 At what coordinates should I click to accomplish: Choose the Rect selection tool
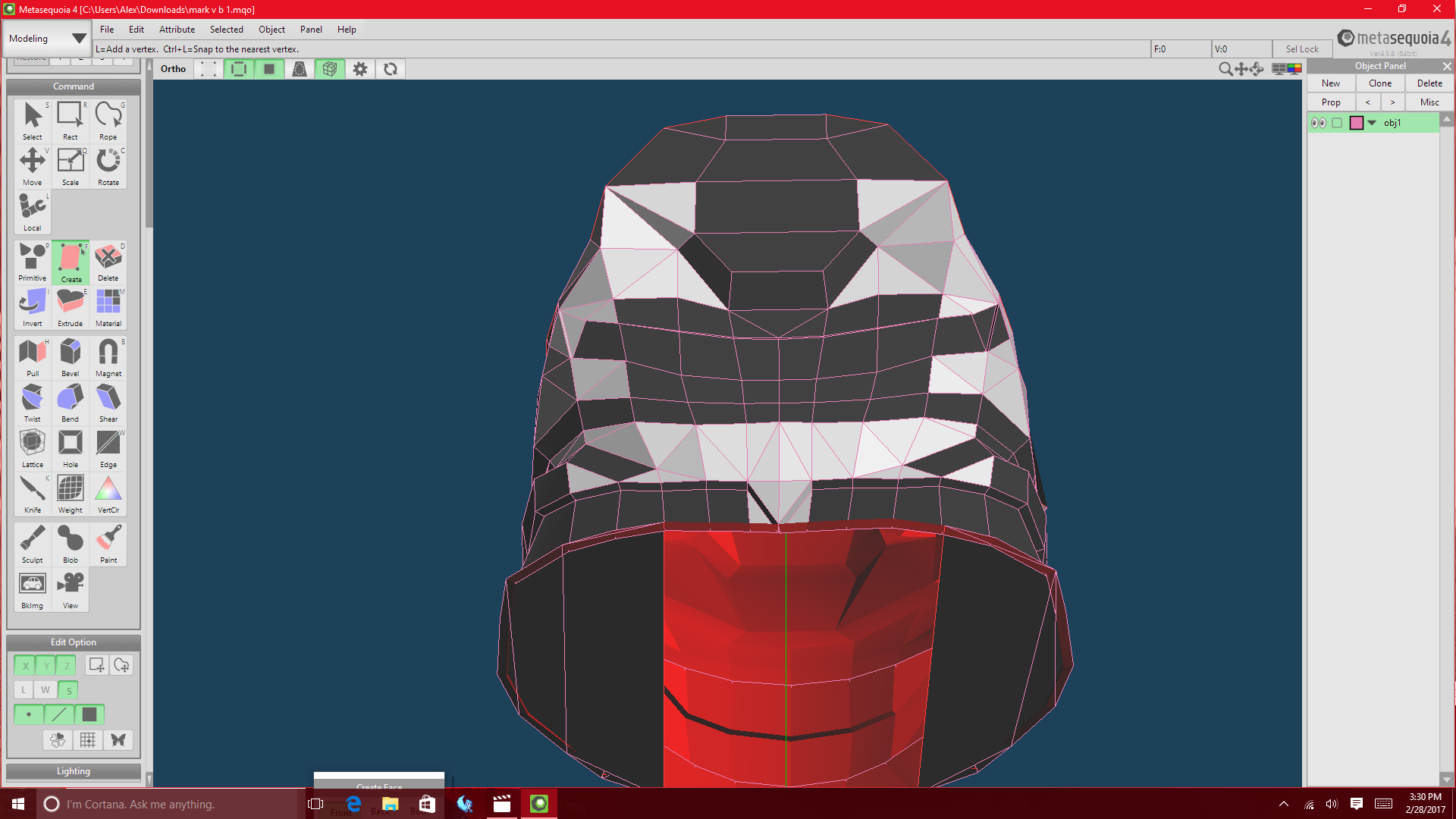tap(71, 121)
